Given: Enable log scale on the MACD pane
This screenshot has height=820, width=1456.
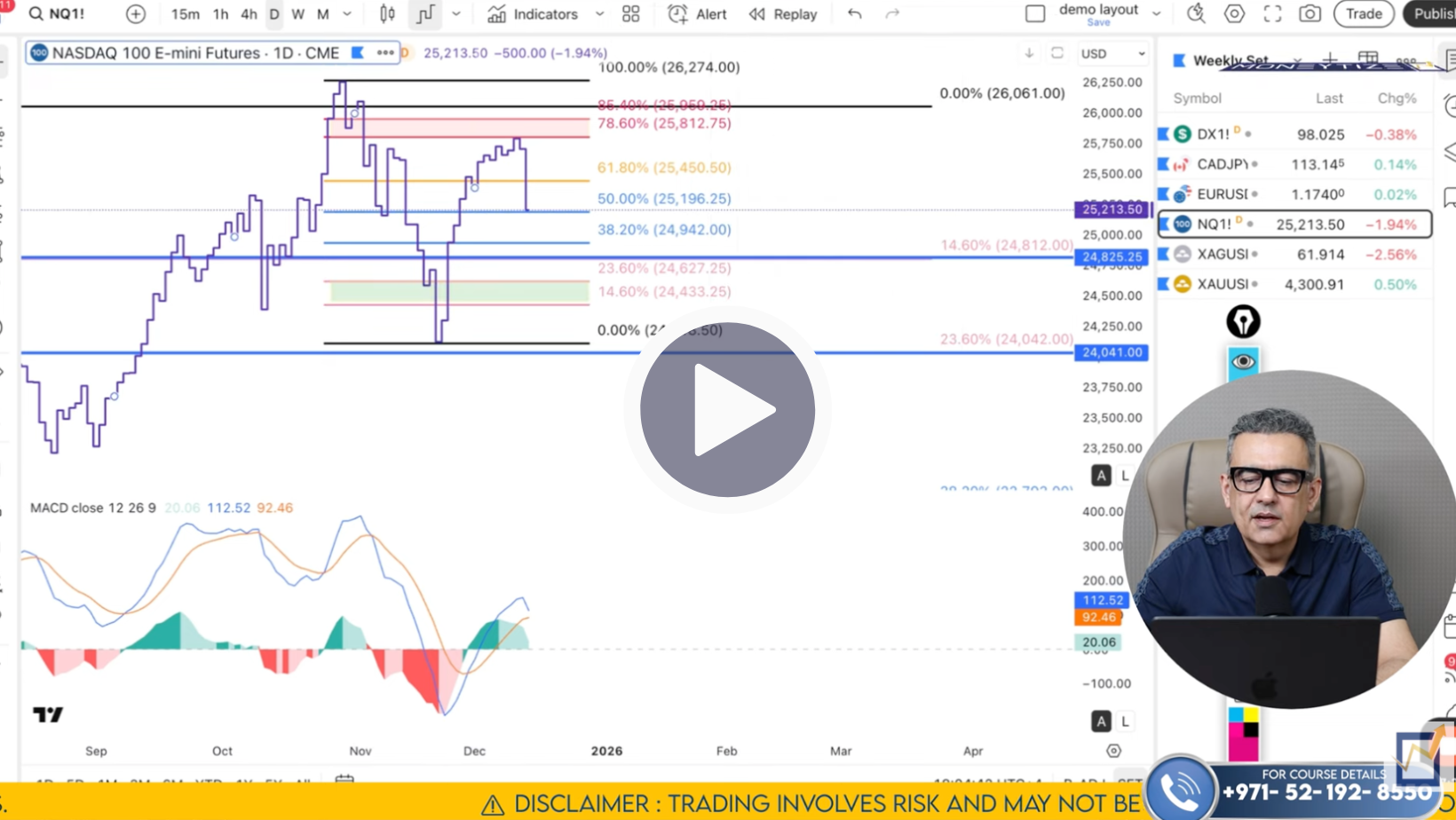Looking at the screenshot, I should (1124, 721).
